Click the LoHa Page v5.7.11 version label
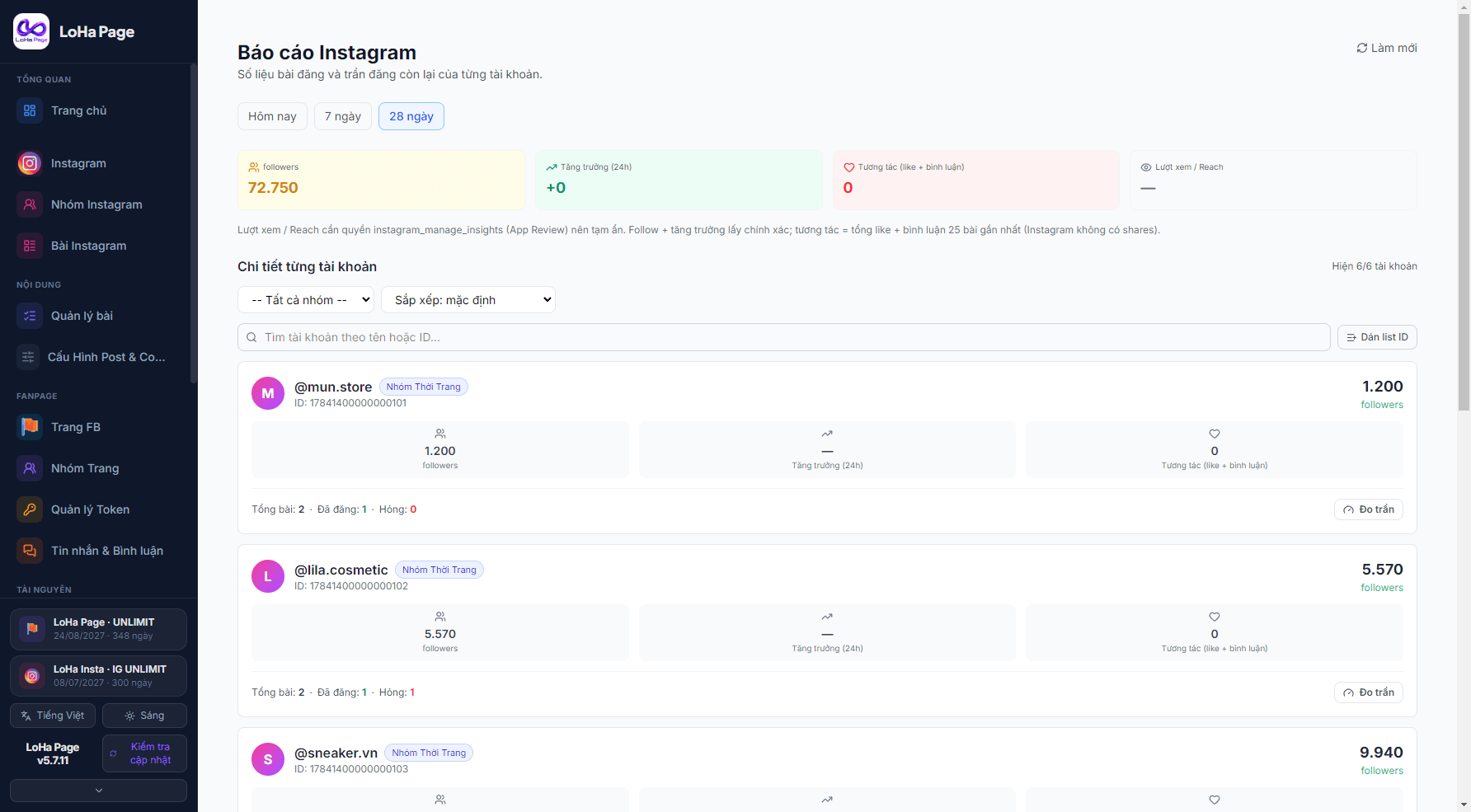Viewport: 1471px width, 812px height. click(x=53, y=753)
